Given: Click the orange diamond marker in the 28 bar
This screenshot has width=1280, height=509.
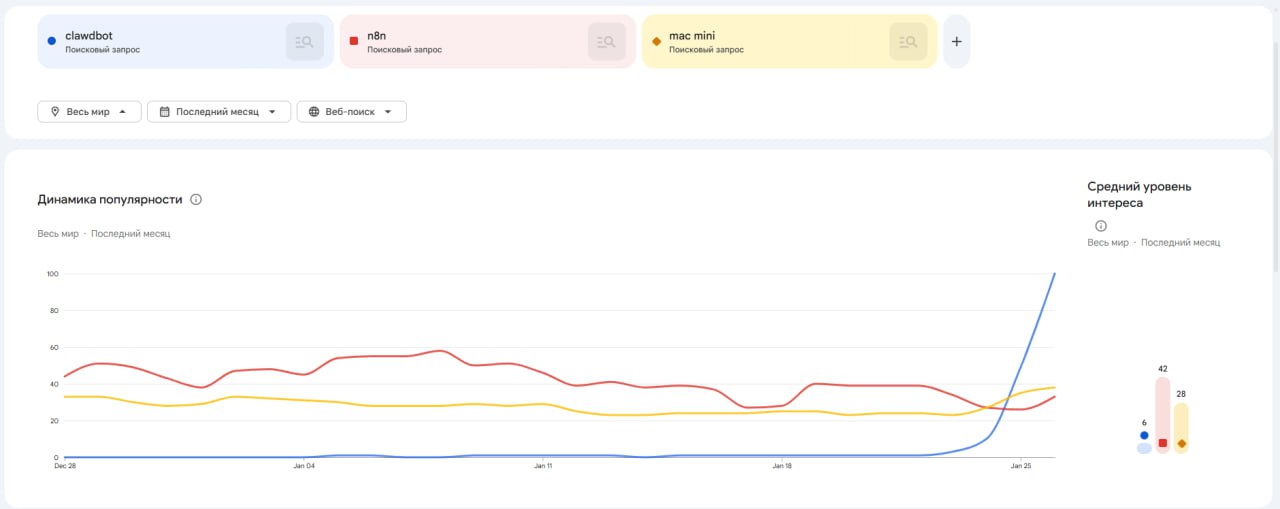Looking at the screenshot, I should pyautogui.click(x=1181, y=443).
